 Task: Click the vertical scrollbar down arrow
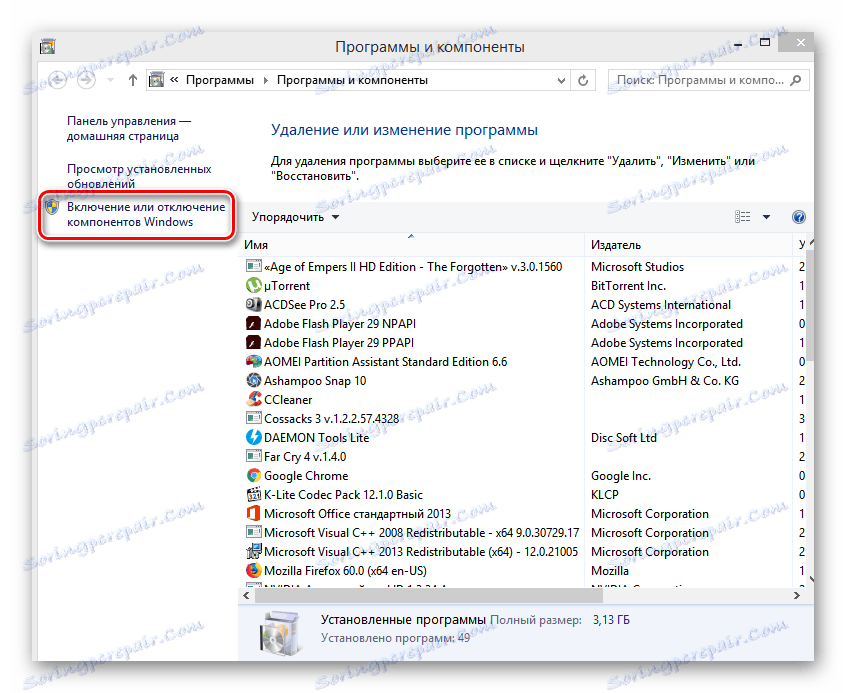810,580
